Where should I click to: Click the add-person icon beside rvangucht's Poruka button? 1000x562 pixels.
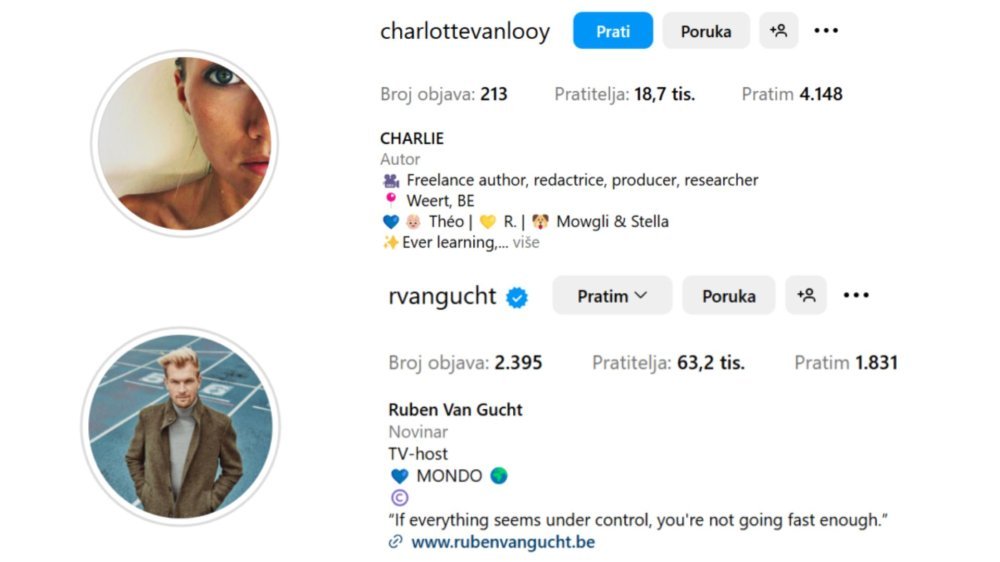(805, 295)
